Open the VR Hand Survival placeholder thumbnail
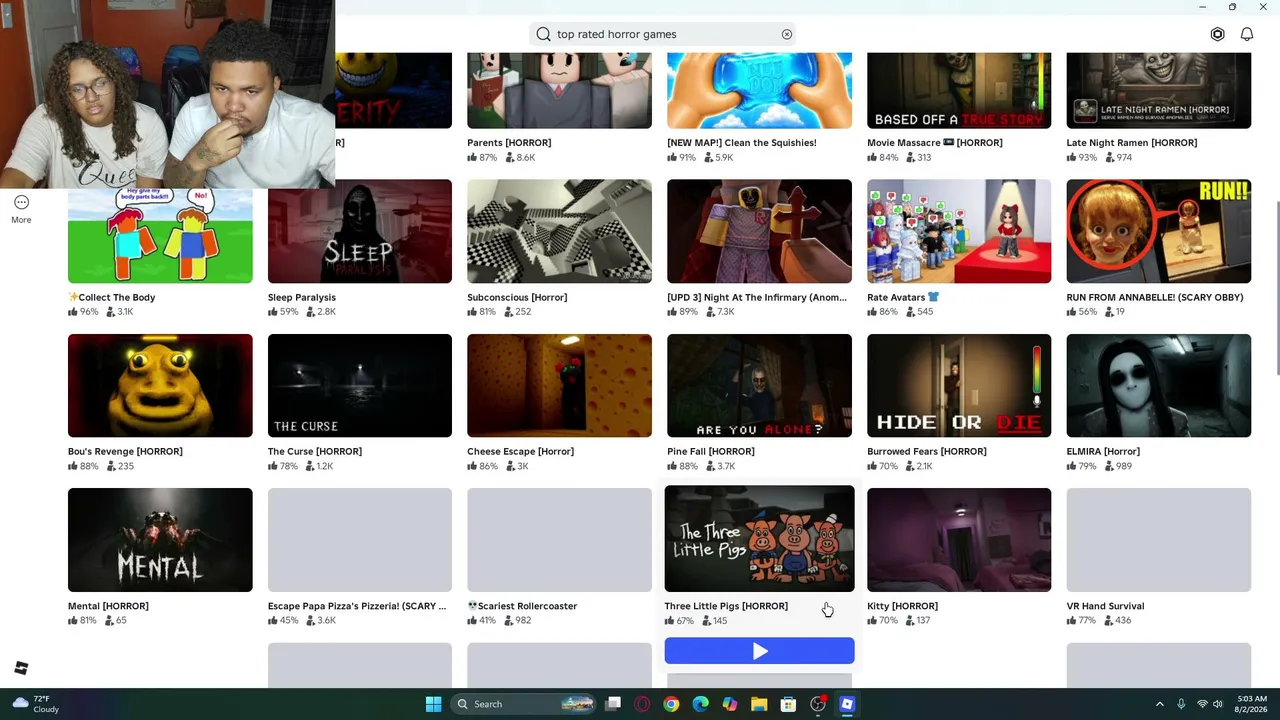This screenshot has width=1280, height=720. pos(1158,540)
